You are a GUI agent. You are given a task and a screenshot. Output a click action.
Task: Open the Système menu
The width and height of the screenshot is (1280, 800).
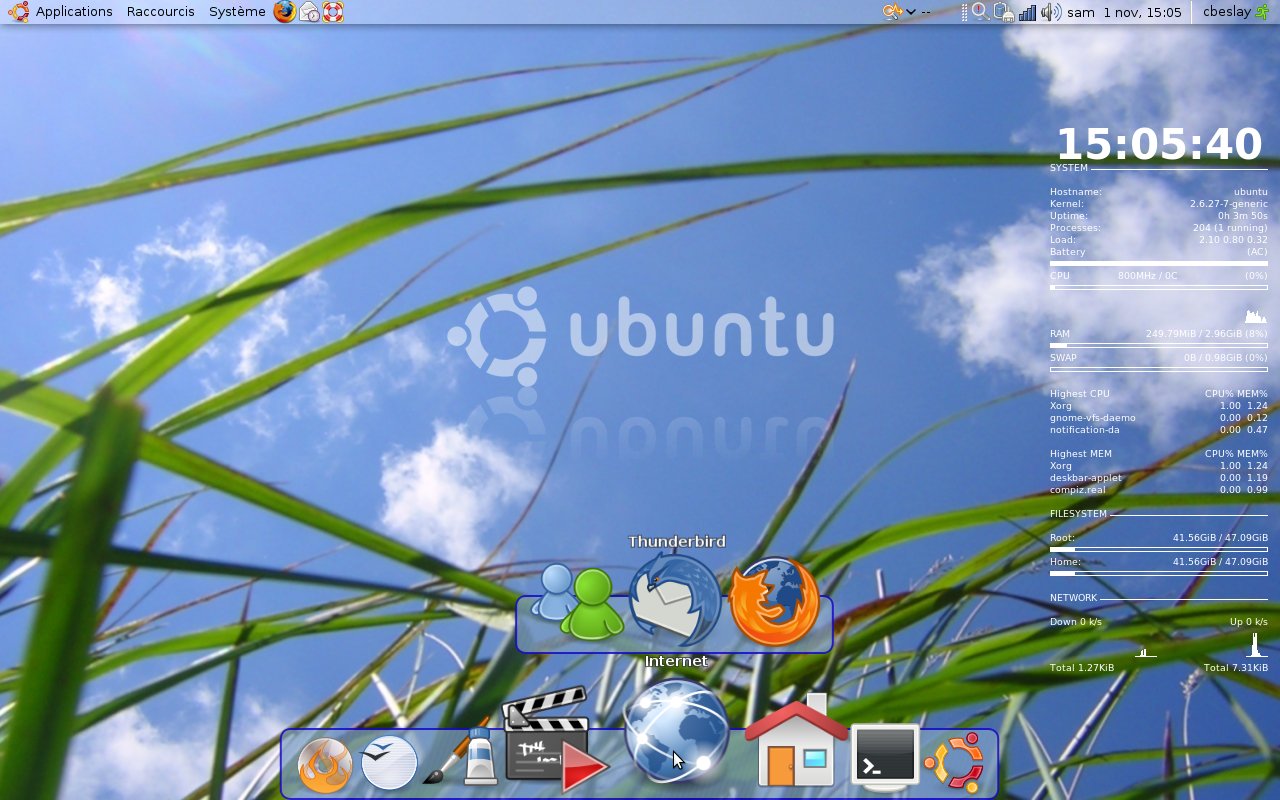tap(237, 12)
